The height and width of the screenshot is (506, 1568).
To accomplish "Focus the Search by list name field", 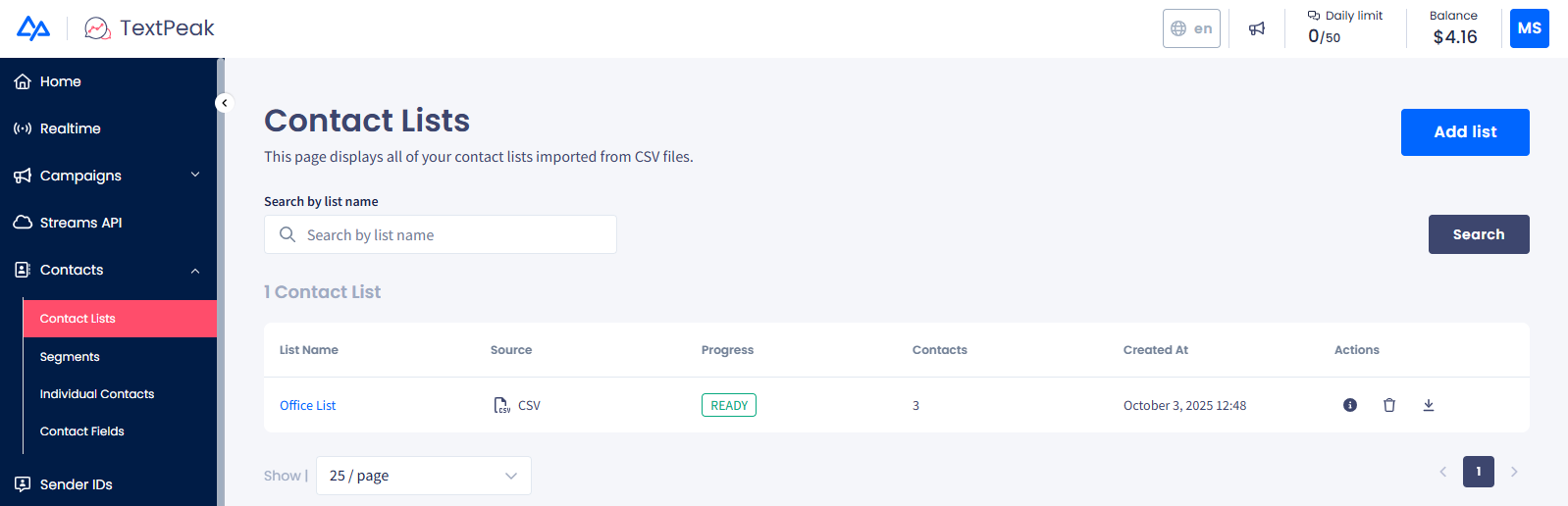I will [x=441, y=234].
